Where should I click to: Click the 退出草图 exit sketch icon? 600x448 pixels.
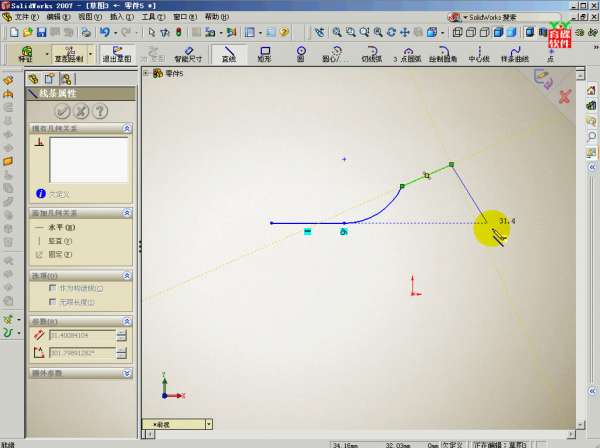click(x=117, y=52)
